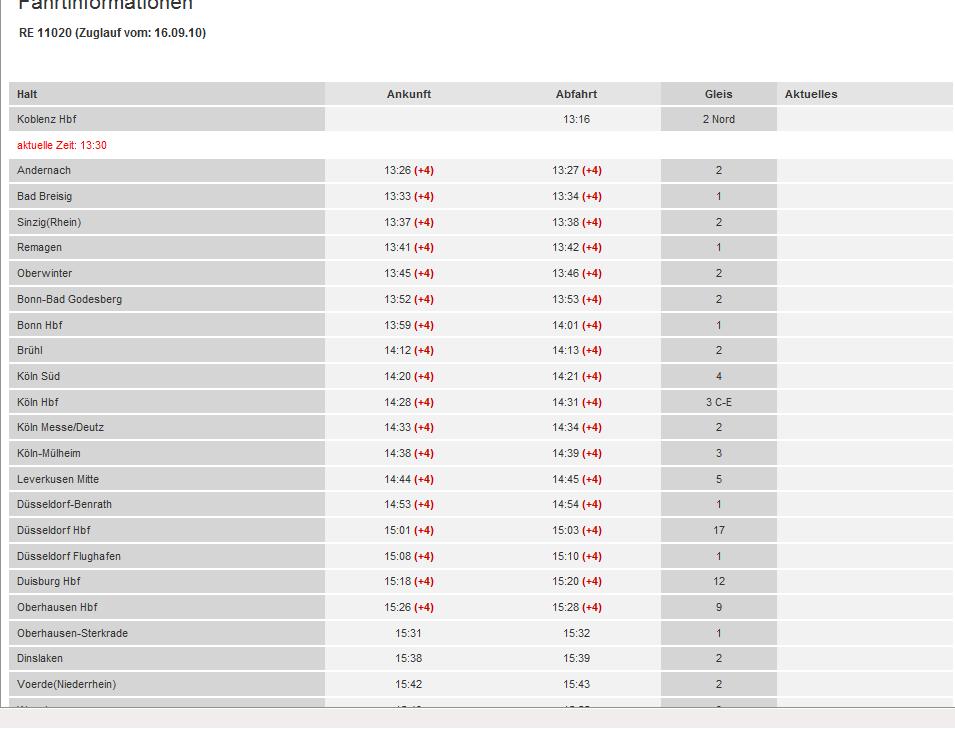Click the Duisburg Hbf station name
Screen dimensions: 955x729
point(49,581)
